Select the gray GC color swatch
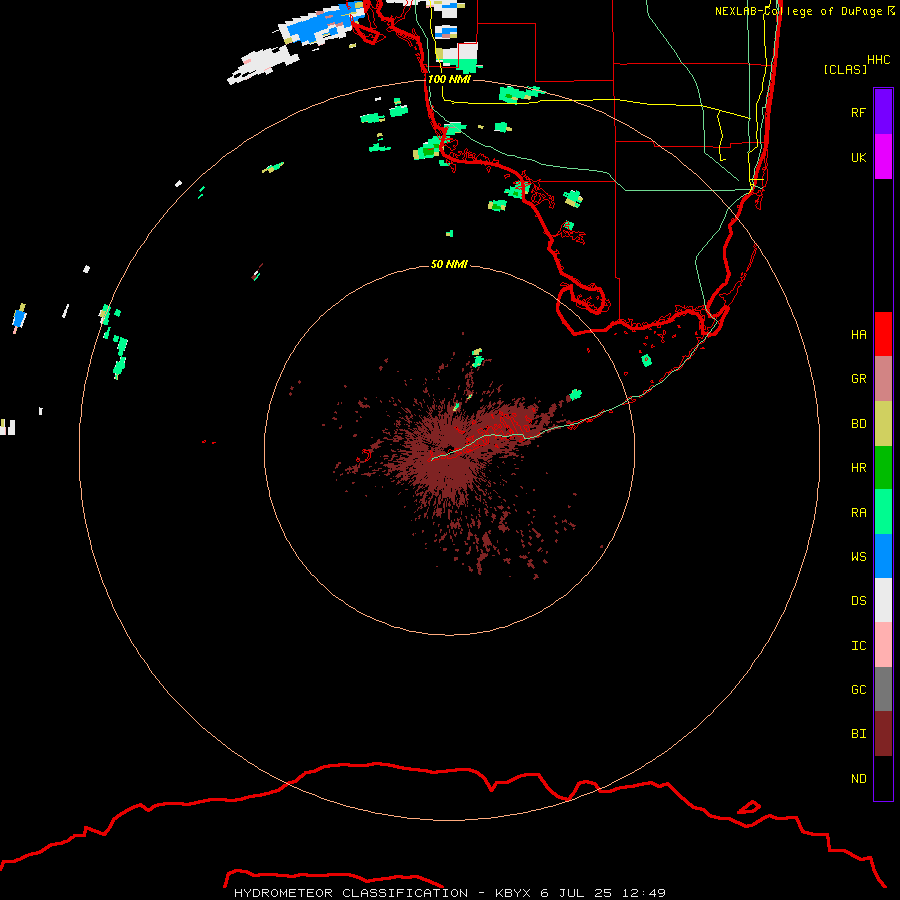Viewport: 900px width, 900px height. [x=883, y=689]
